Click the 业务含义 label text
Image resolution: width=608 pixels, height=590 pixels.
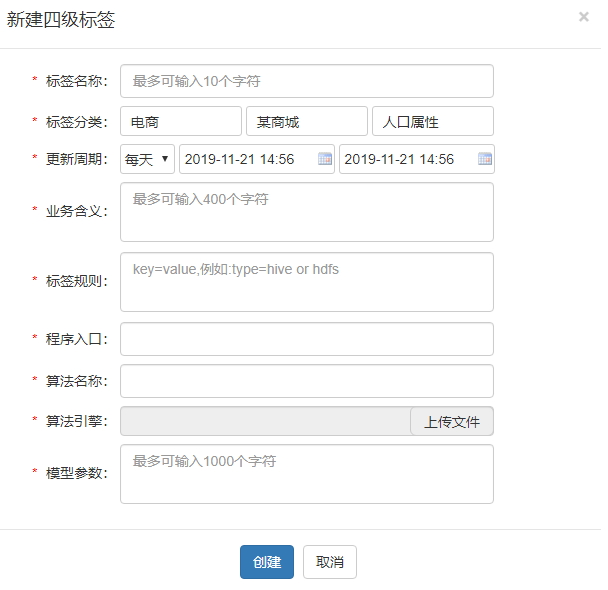(x=76, y=211)
